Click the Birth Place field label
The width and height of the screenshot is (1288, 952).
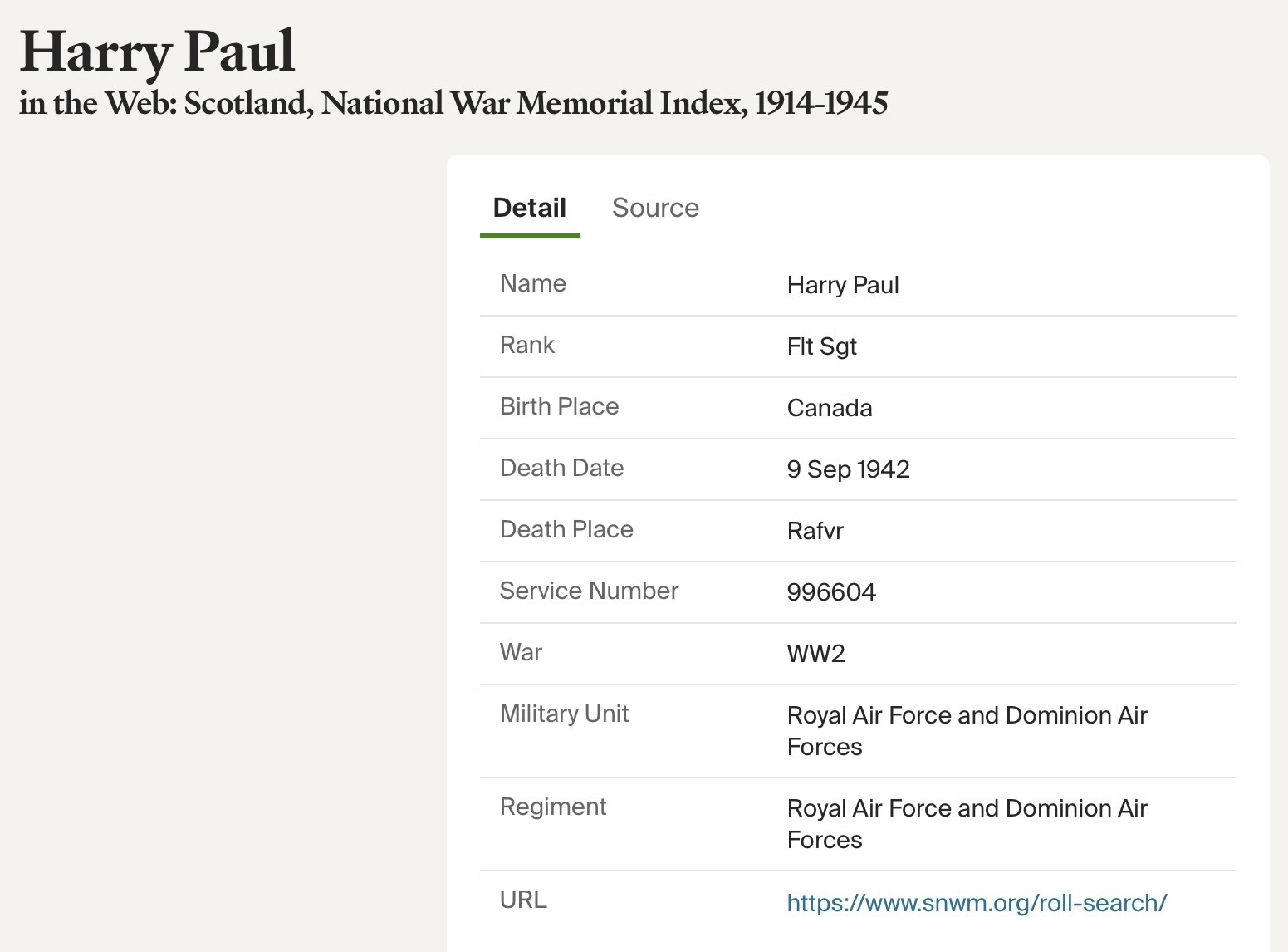click(559, 406)
